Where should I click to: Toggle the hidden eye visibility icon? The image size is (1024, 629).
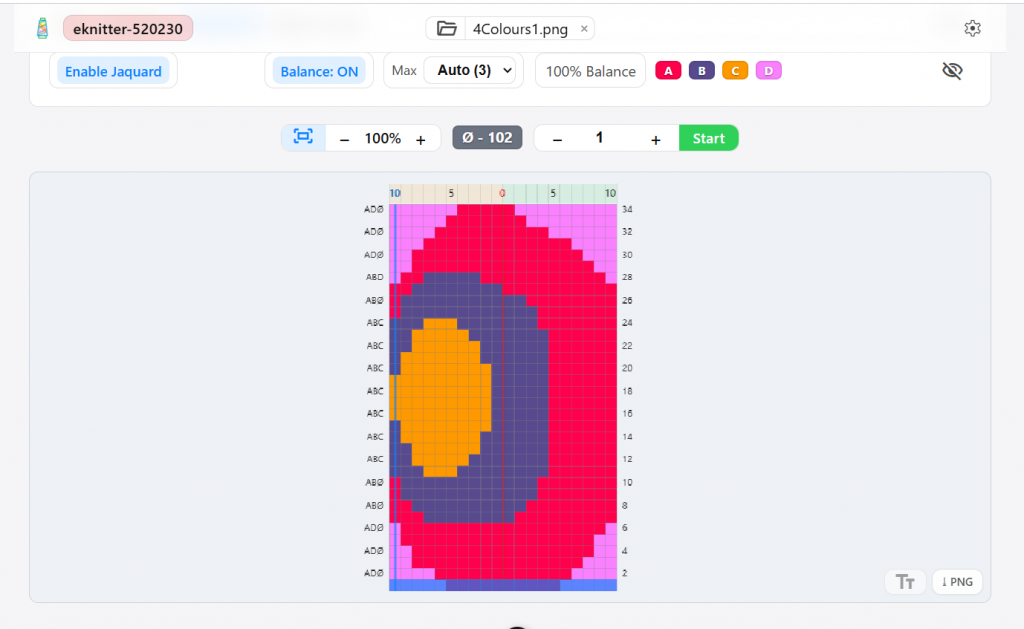pyautogui.click(x=952, y=71)
